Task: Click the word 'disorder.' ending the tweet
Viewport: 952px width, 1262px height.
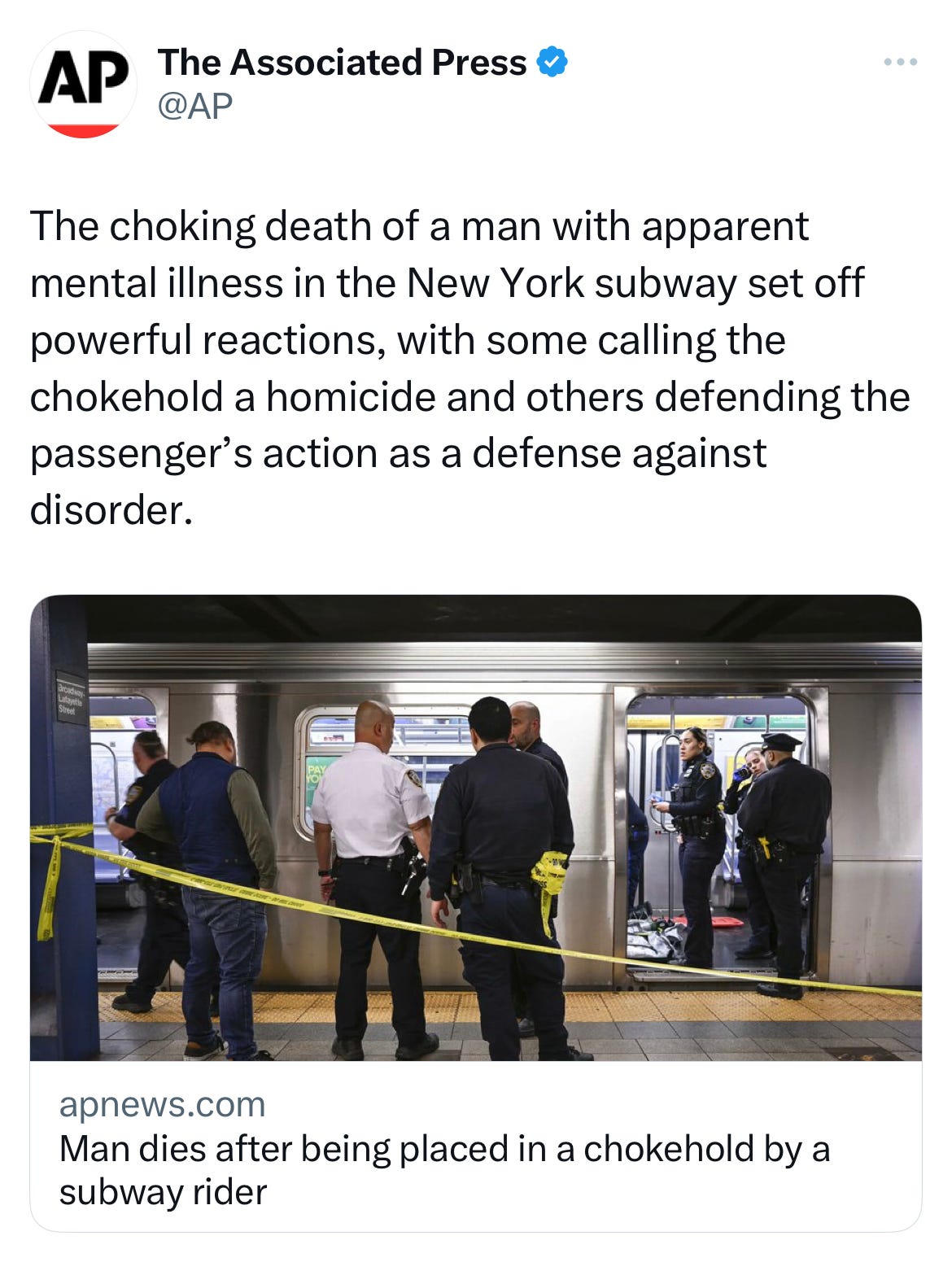Action: (111, 510)
